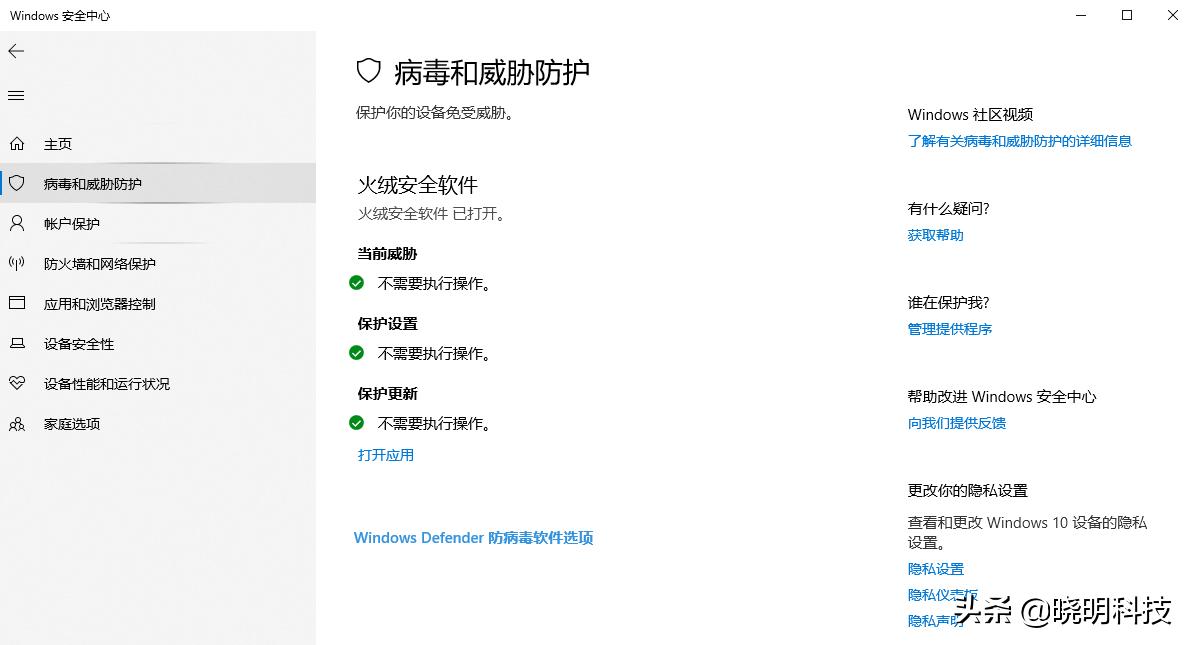Select the 主页 home icon in sidebar
This screenshot has height=645, width=1191.
pos(17,143)
